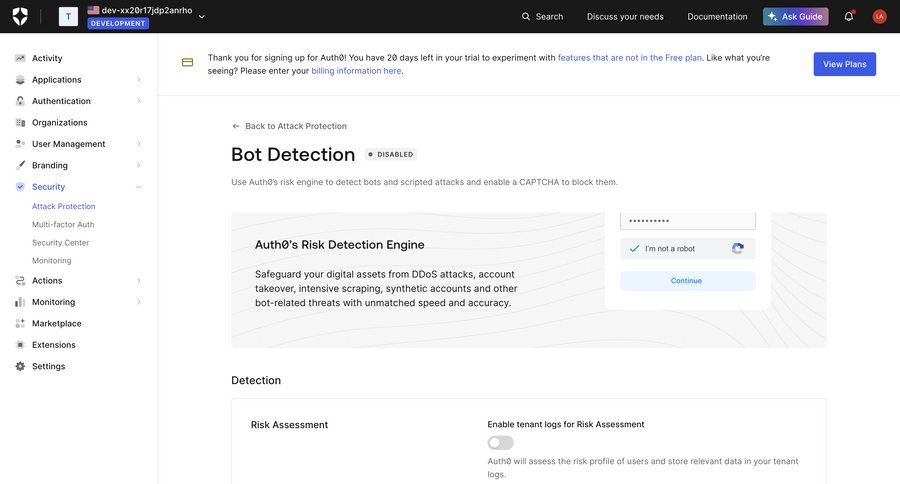Click the Auth0's Risk Detection Engine heading
The image size is (900, 484).
[x=340, y=245]
